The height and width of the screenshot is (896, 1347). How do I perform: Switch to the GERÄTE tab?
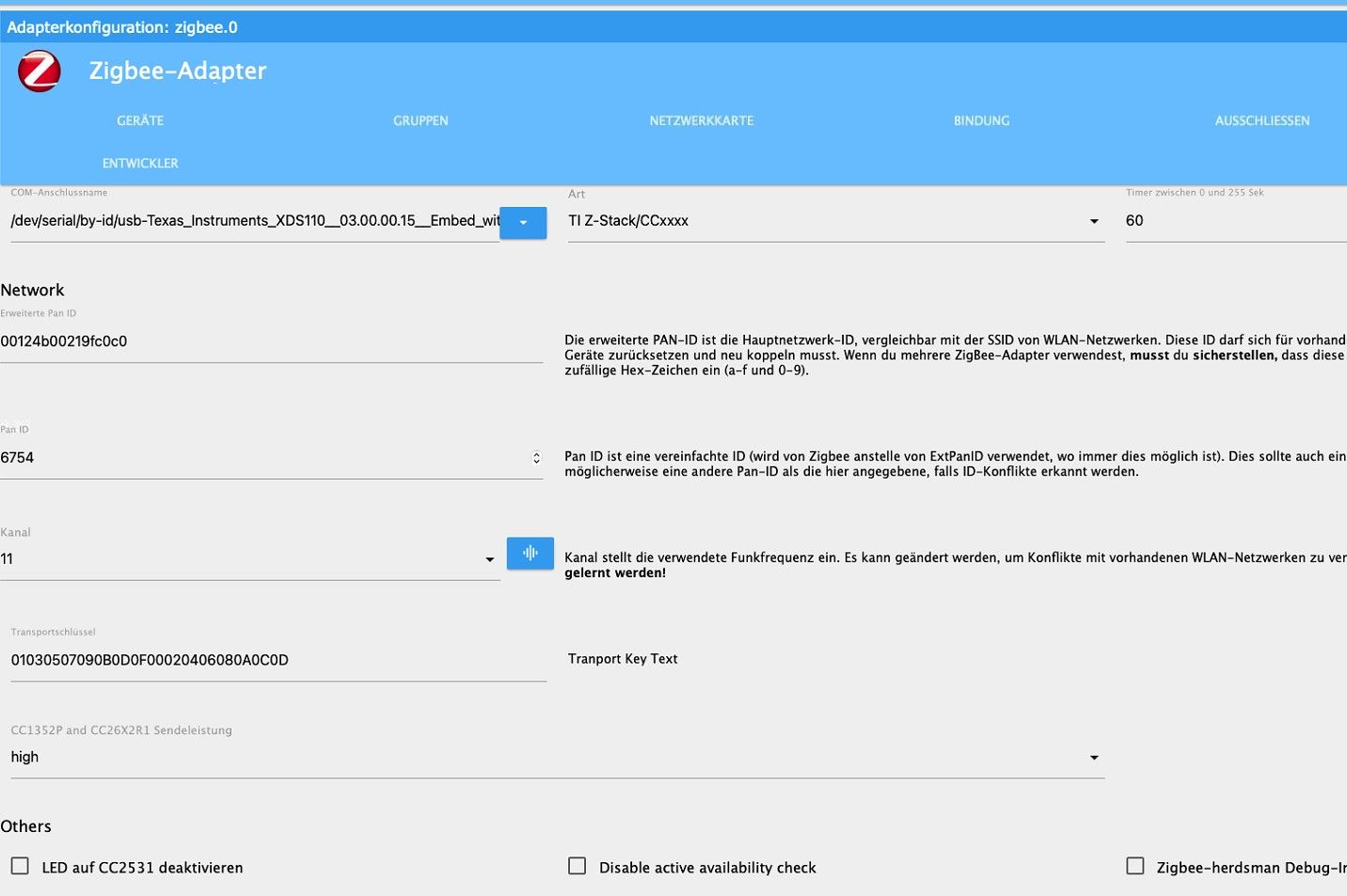point(140,121)
